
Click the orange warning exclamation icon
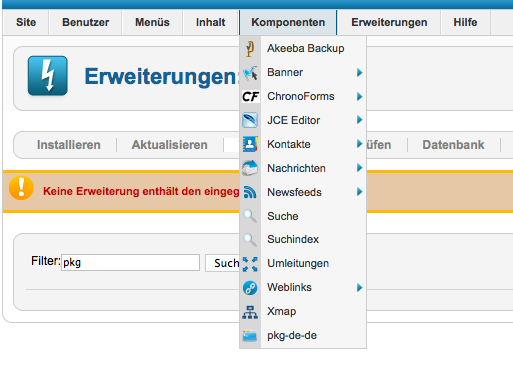click(x=21, y=188)
